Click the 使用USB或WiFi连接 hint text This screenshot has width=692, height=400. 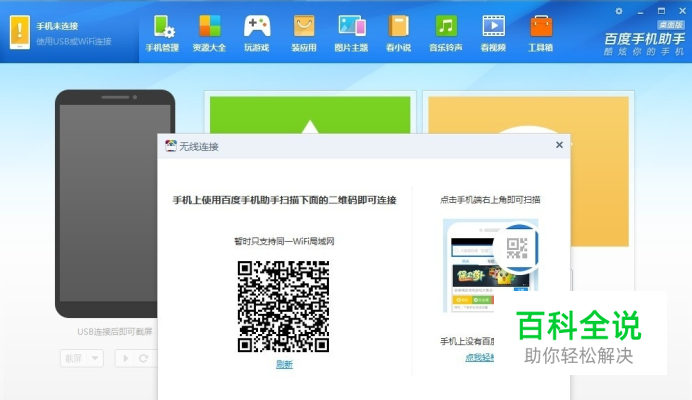point(74,42)
